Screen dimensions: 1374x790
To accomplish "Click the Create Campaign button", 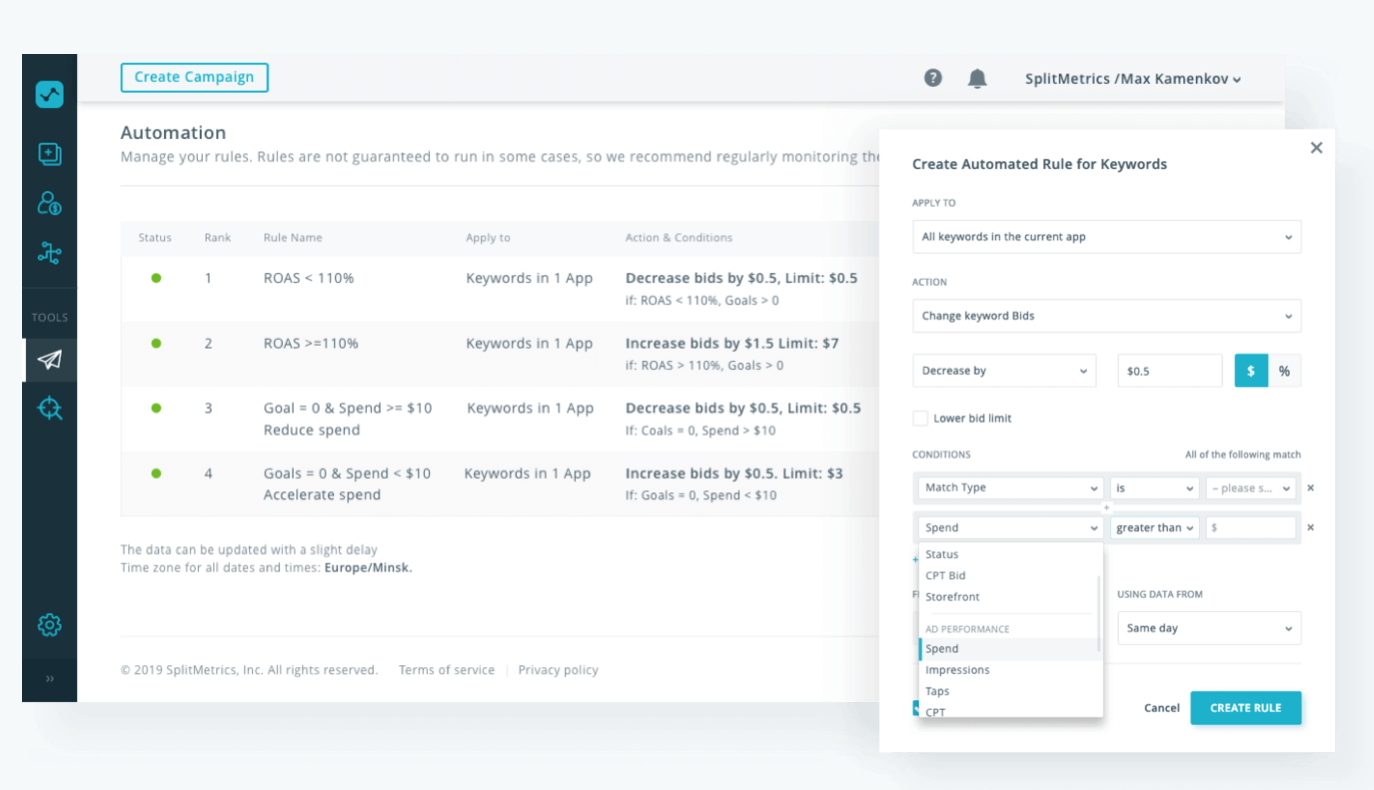I will click(194, 77).
